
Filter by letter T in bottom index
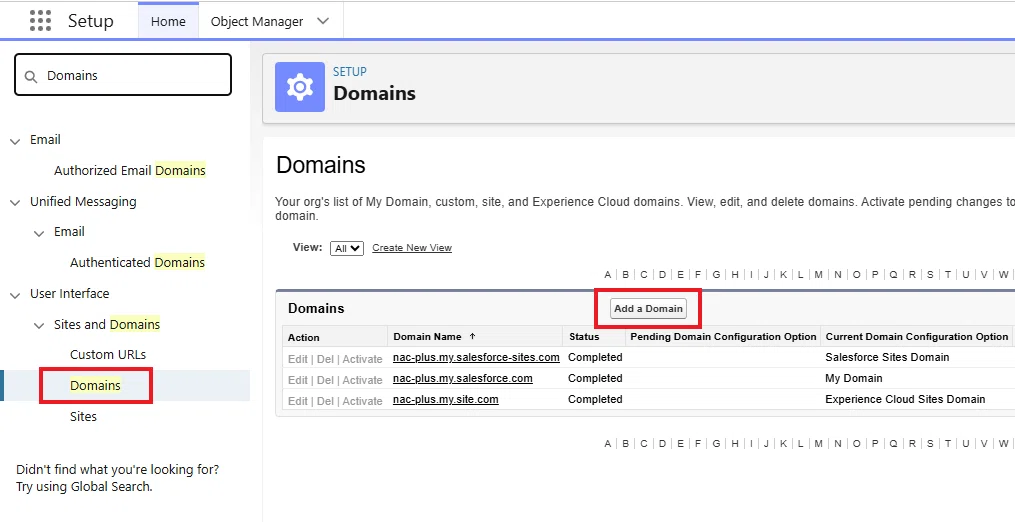[x=948, y=444]
